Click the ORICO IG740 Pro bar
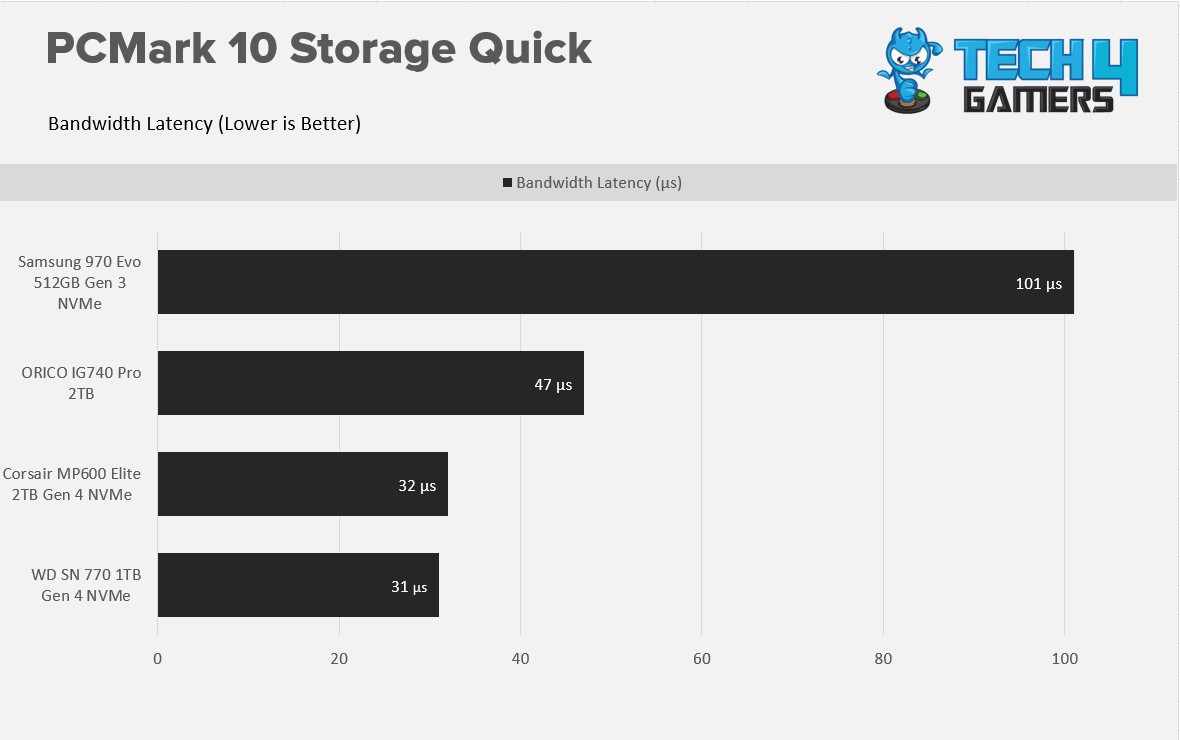This screenshot has width=1180, height=740. 371,383
